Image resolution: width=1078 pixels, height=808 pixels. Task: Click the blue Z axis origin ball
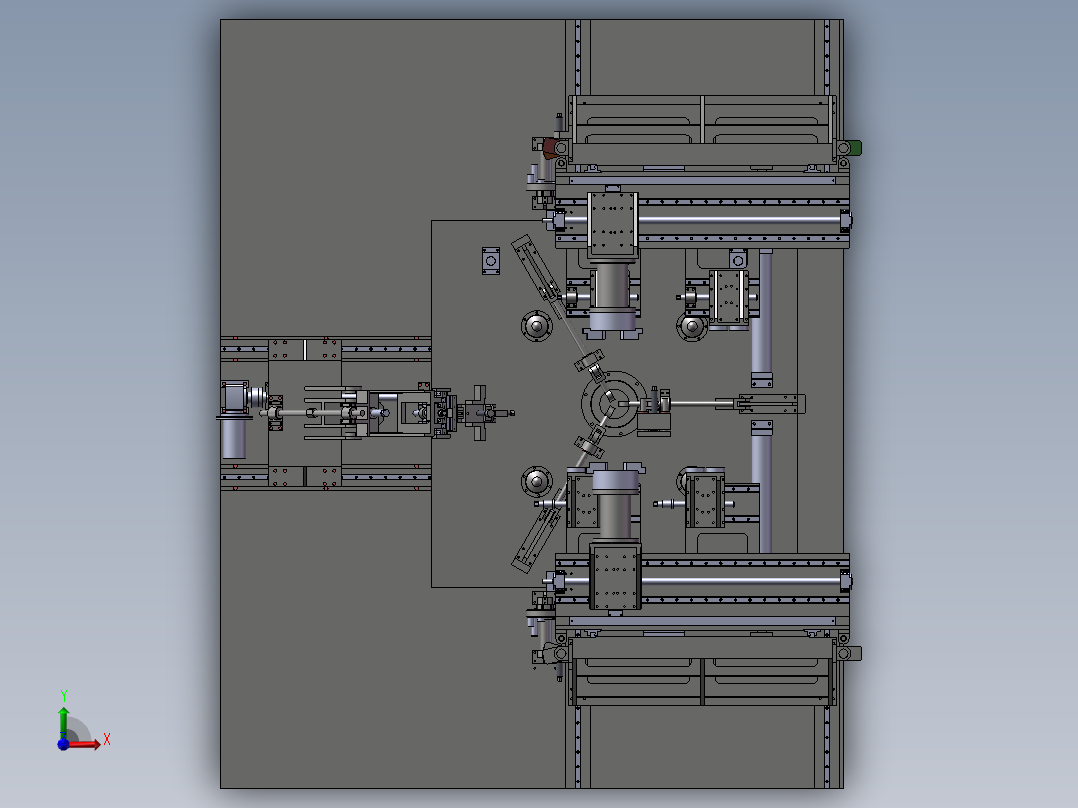click(x=63, y=744)
